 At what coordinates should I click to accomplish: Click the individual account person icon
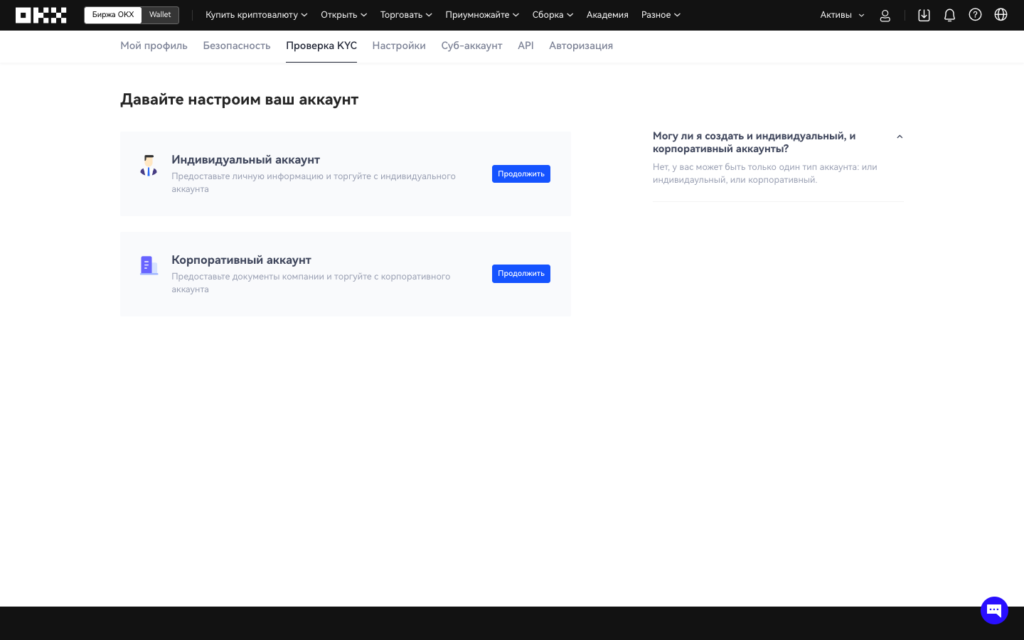(x=148, y=166)
